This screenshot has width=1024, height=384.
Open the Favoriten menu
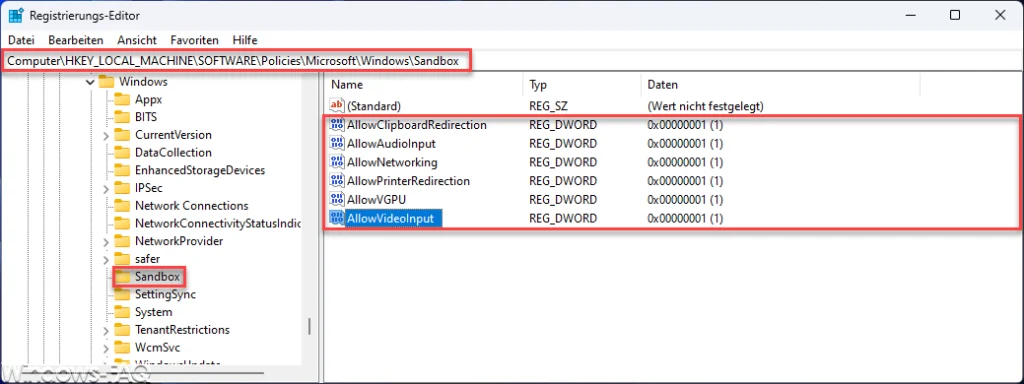pos(195,40)
